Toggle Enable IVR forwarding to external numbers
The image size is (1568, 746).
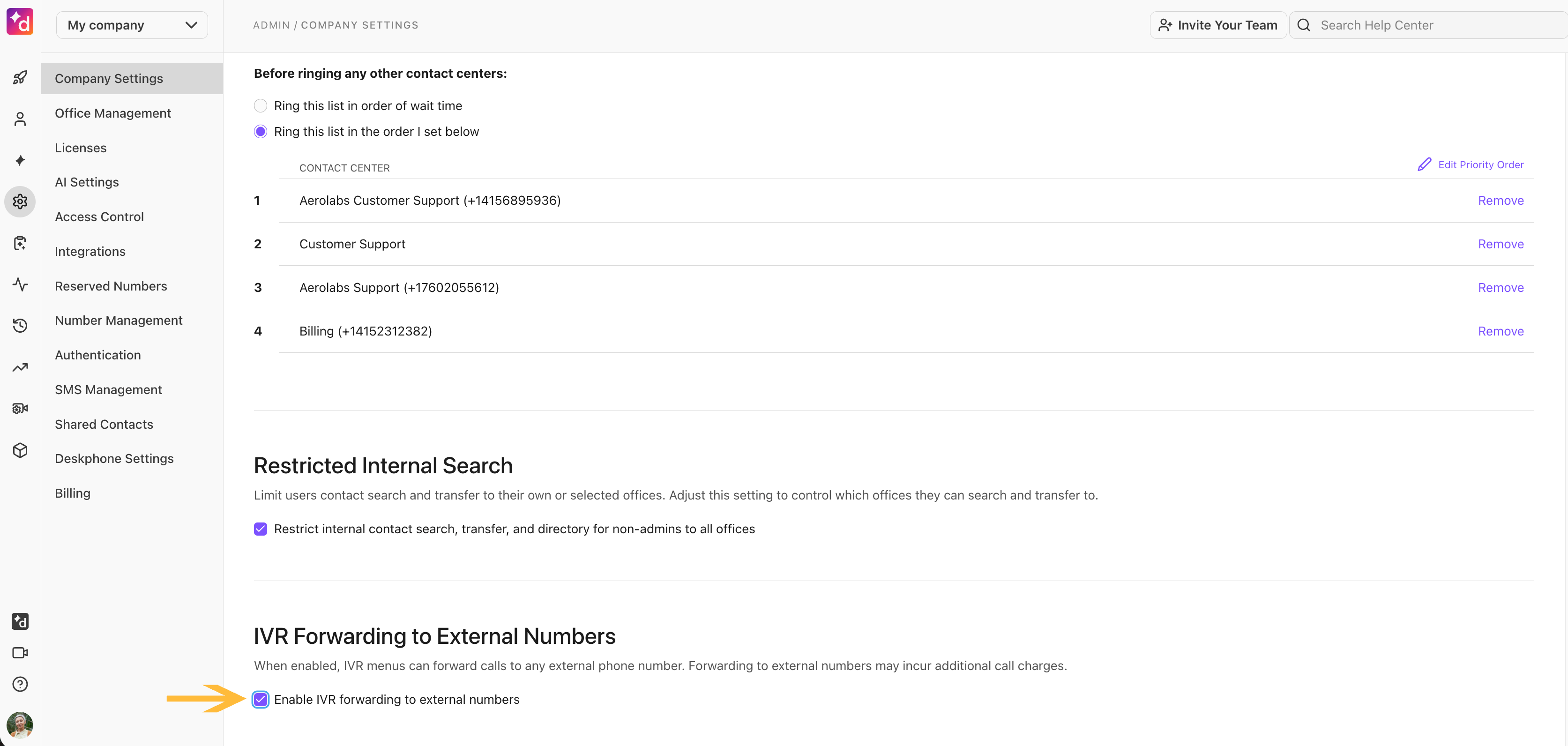pos(261,700)
